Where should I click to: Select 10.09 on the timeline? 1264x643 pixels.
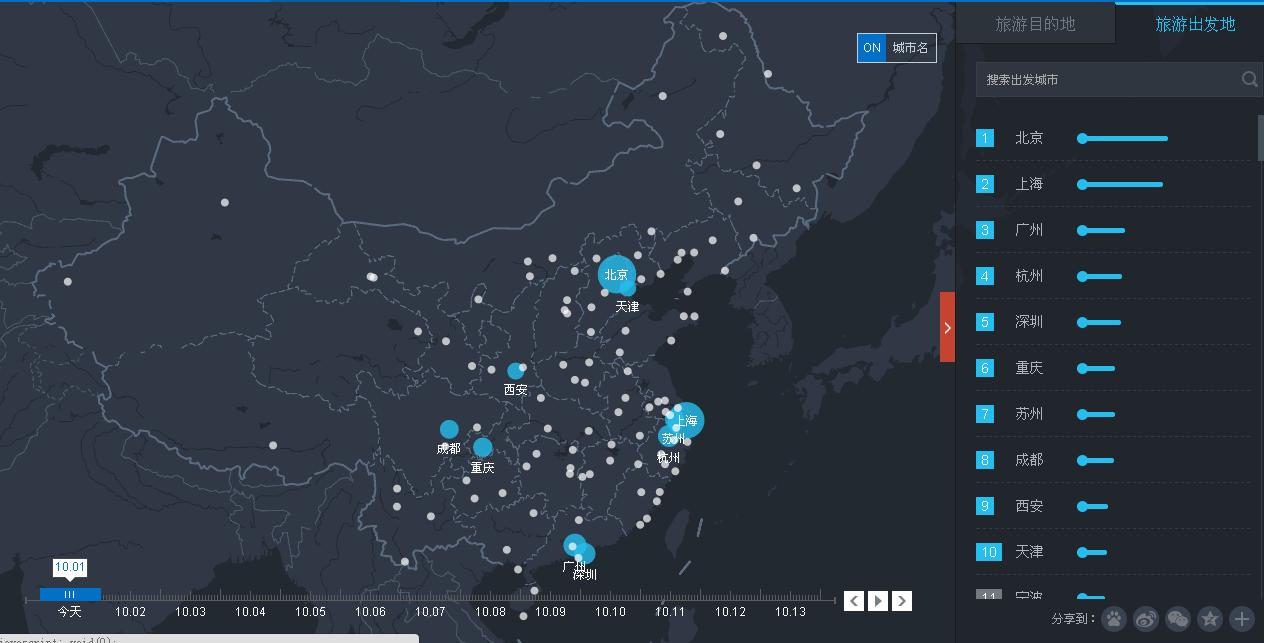click(x=550, y=611)
